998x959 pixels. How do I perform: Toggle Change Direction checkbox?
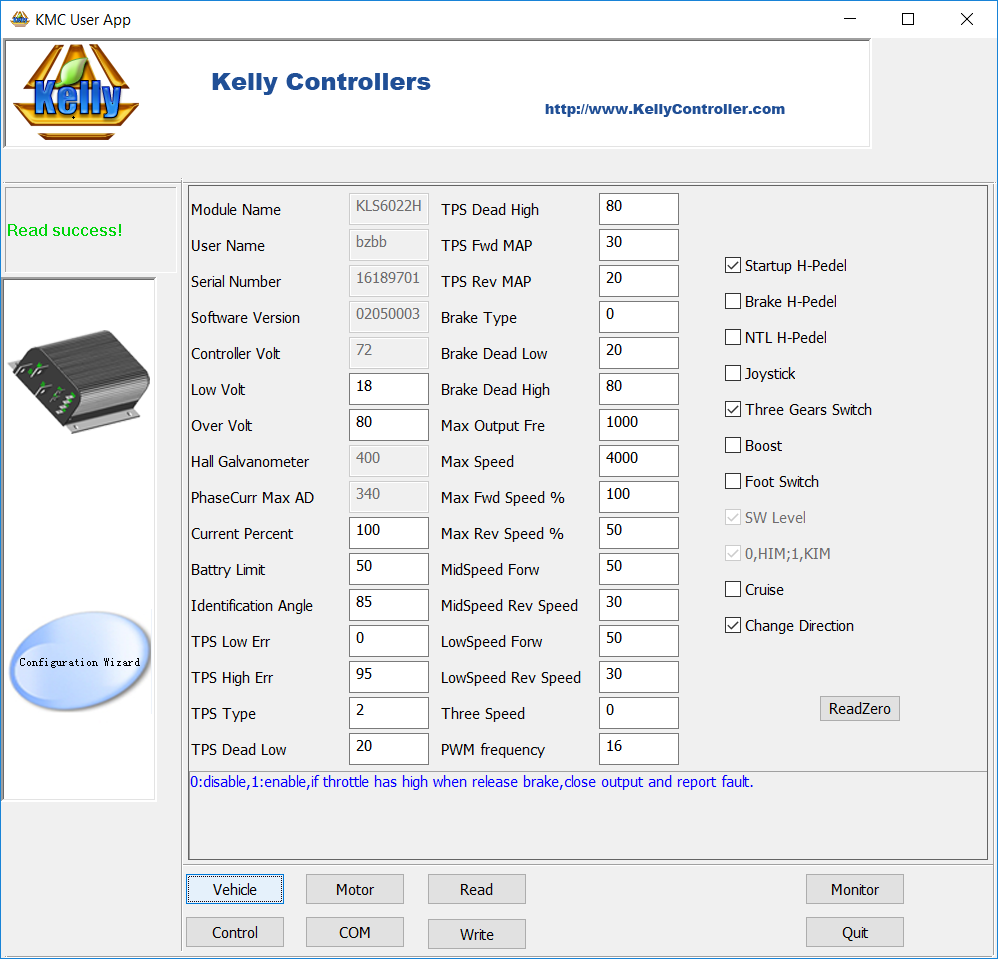733,626
